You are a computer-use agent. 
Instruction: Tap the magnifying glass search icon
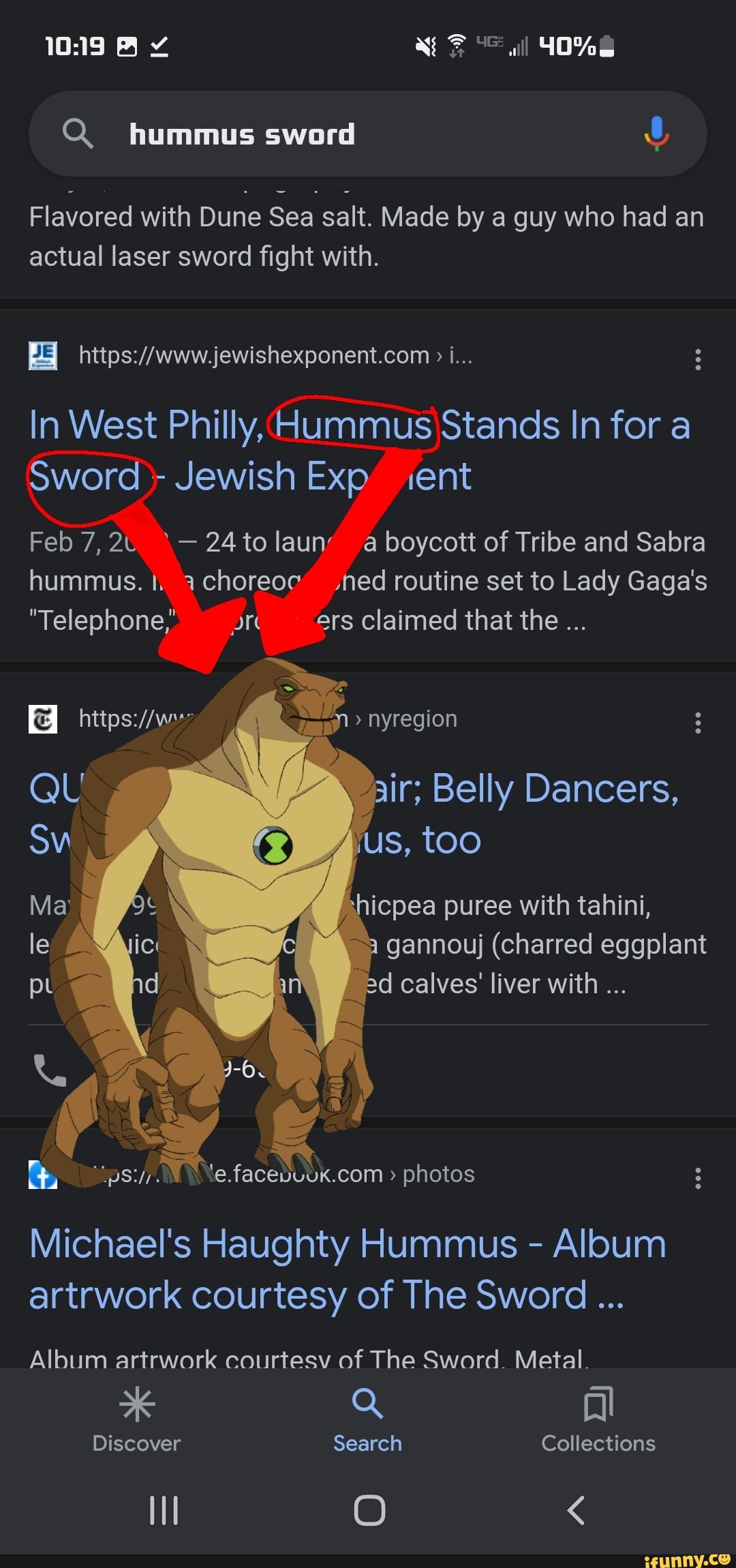78,133
